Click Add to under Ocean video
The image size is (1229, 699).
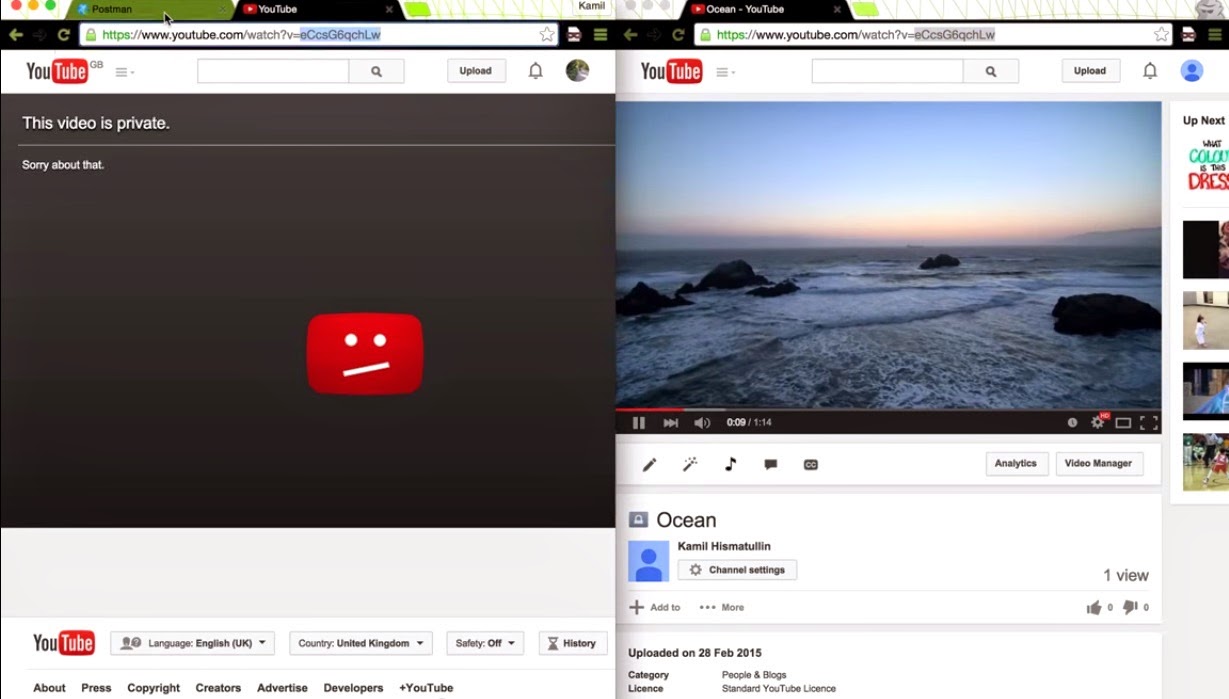tap(654, 607)
